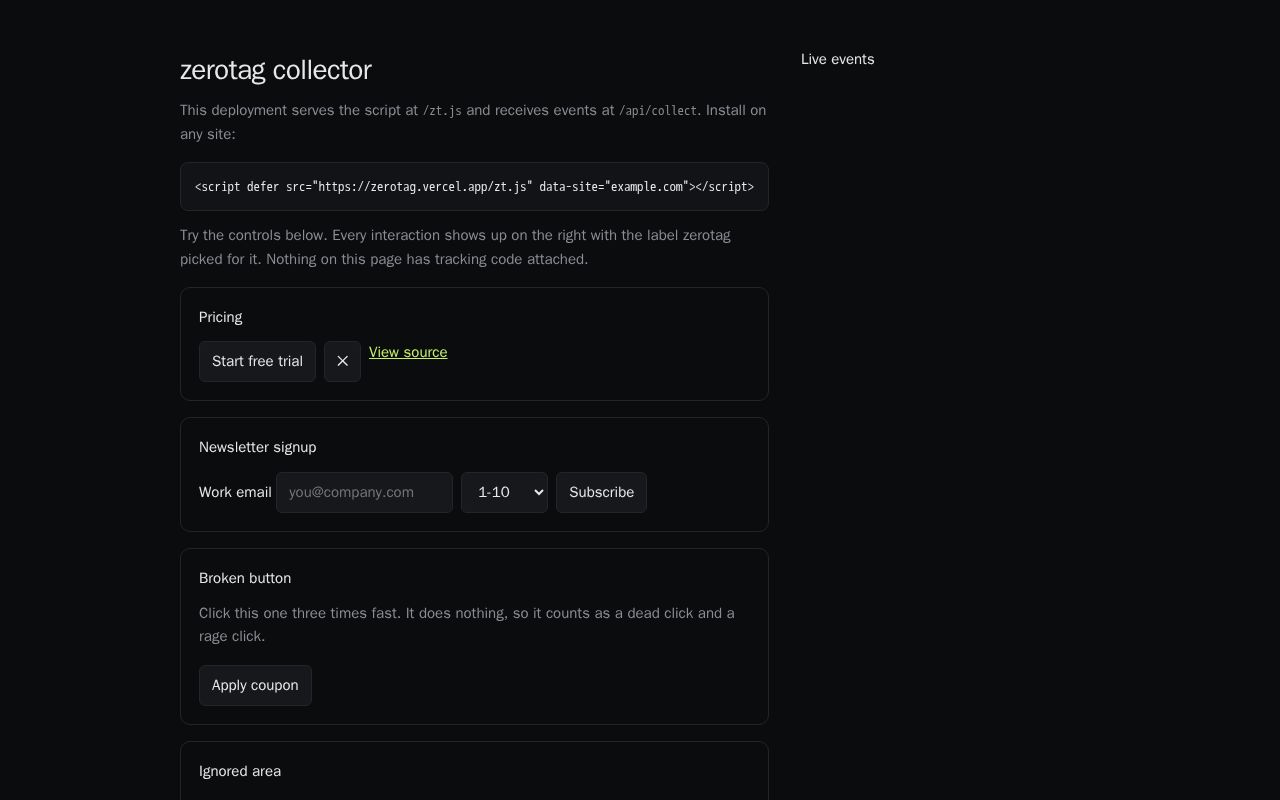Click the Ignored area card title
This screenshot has width=1280, height=800.
[240, 771]
